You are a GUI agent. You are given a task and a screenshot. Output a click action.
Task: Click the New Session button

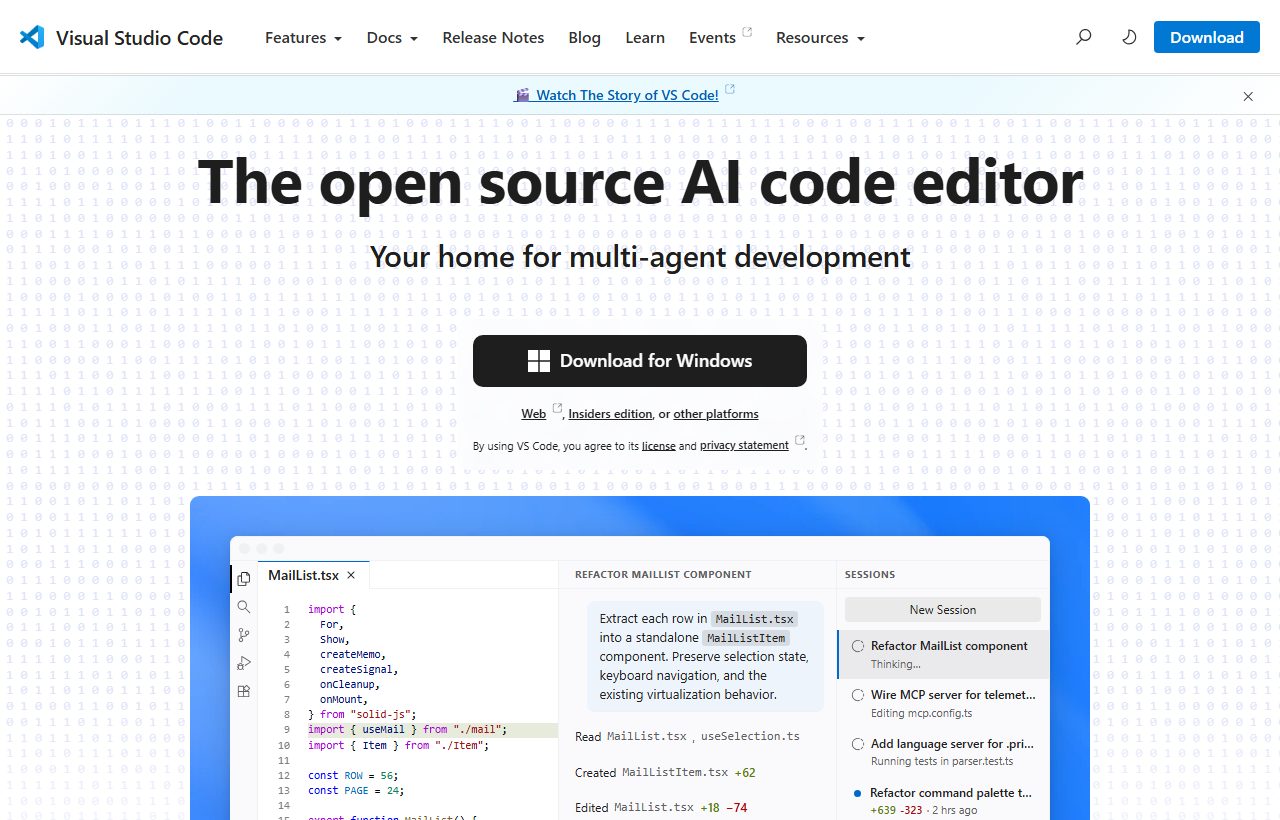coord(943,610)
